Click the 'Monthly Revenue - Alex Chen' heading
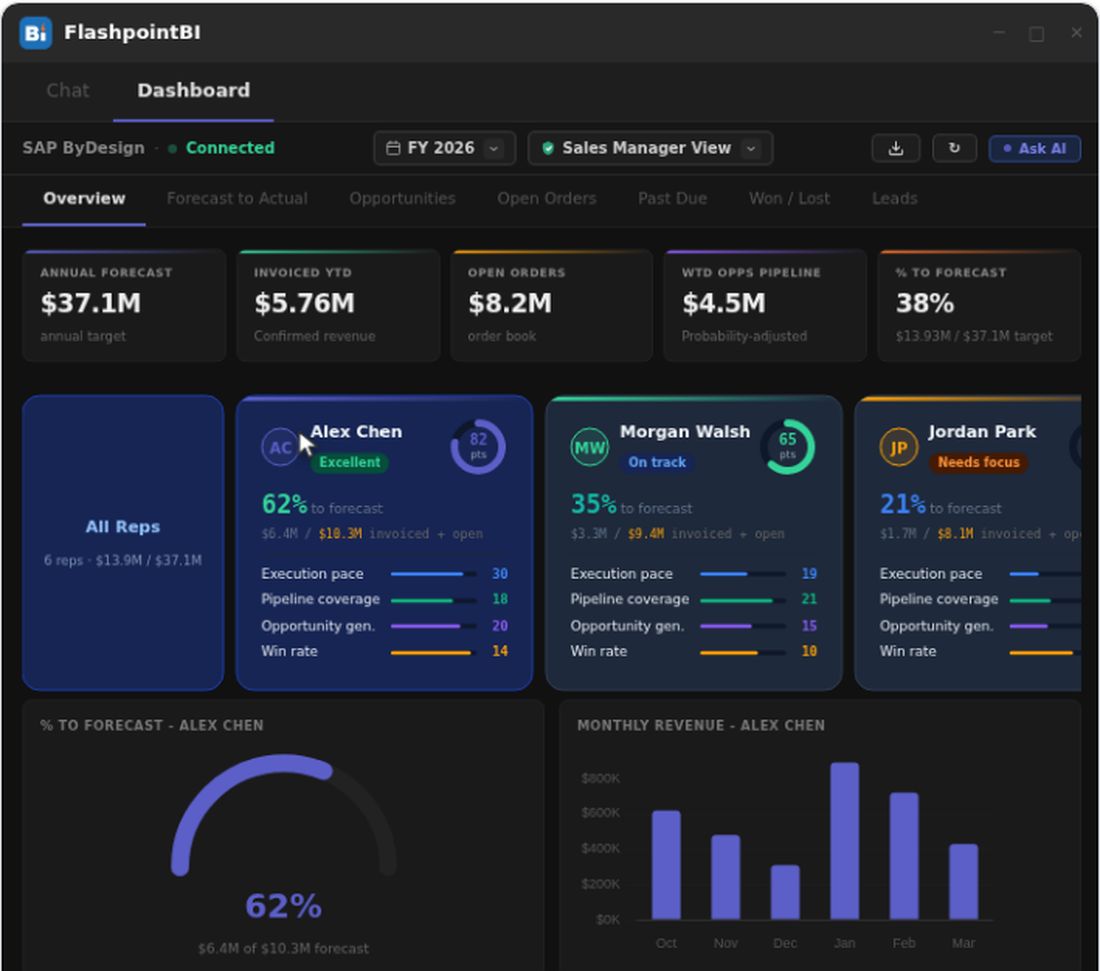The width and height of the screenshot is (1100, 971). tap(701, 725)
